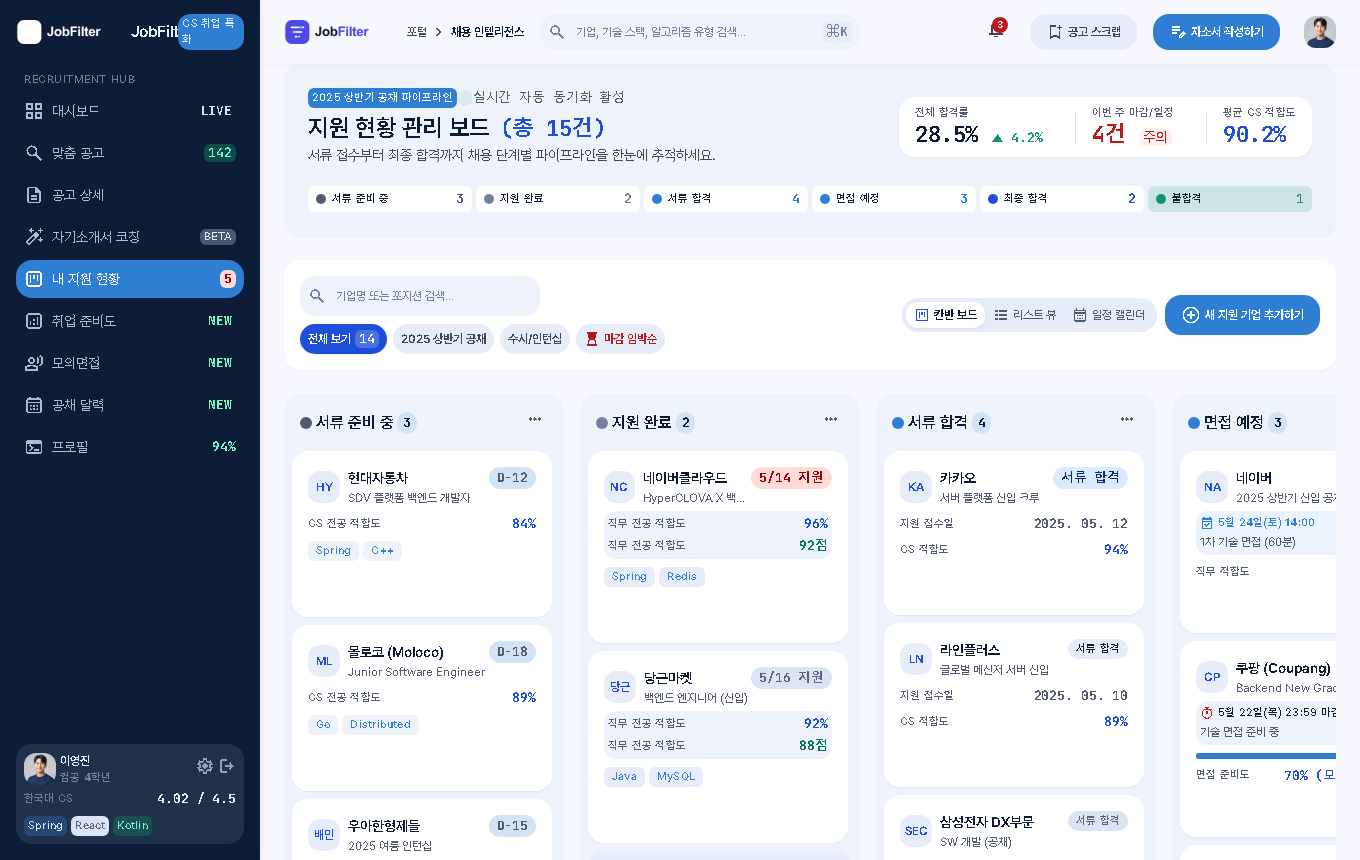This screenshot has width=1360, height=860.
Task: Click the 공고 스크랩 button
Action: pyautogui.click(x=1083, y=32)
